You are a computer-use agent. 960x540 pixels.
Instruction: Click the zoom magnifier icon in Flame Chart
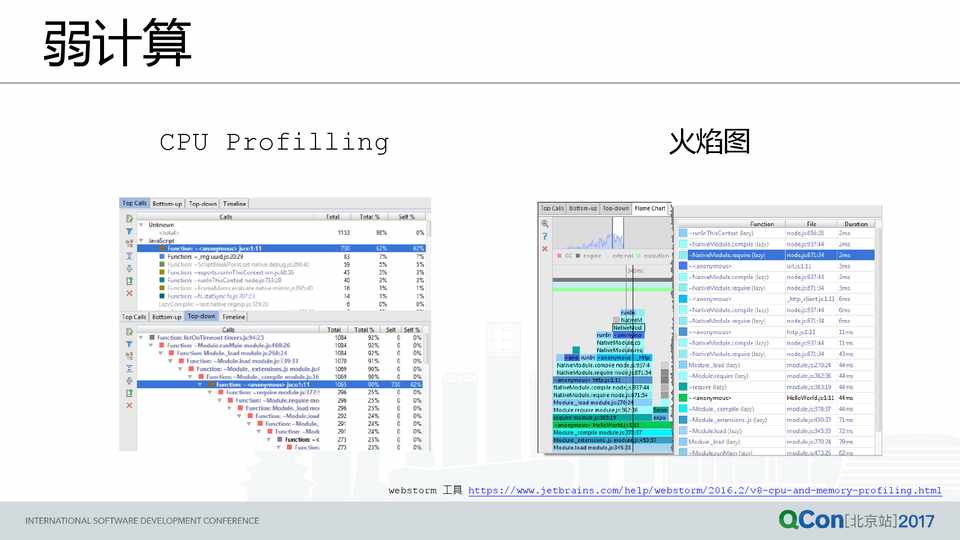coord(545,224)
